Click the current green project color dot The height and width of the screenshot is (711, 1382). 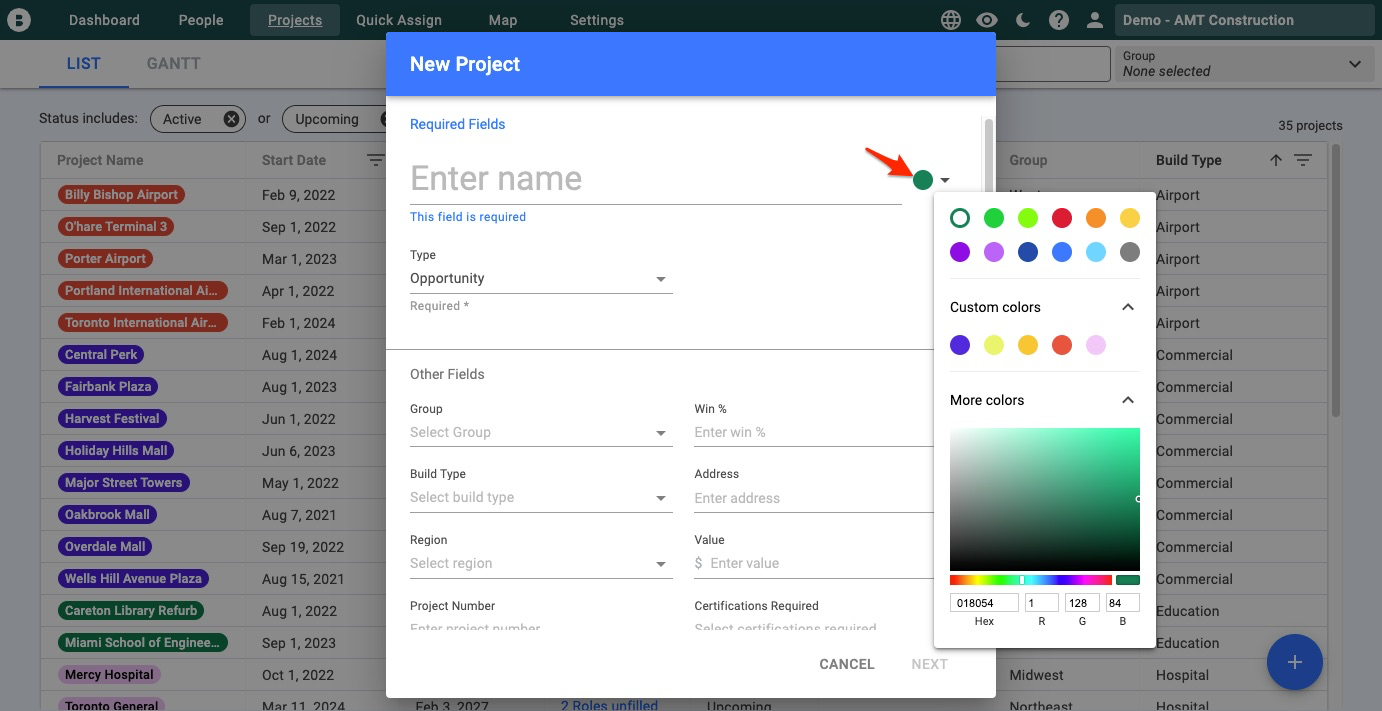(923, 180)
